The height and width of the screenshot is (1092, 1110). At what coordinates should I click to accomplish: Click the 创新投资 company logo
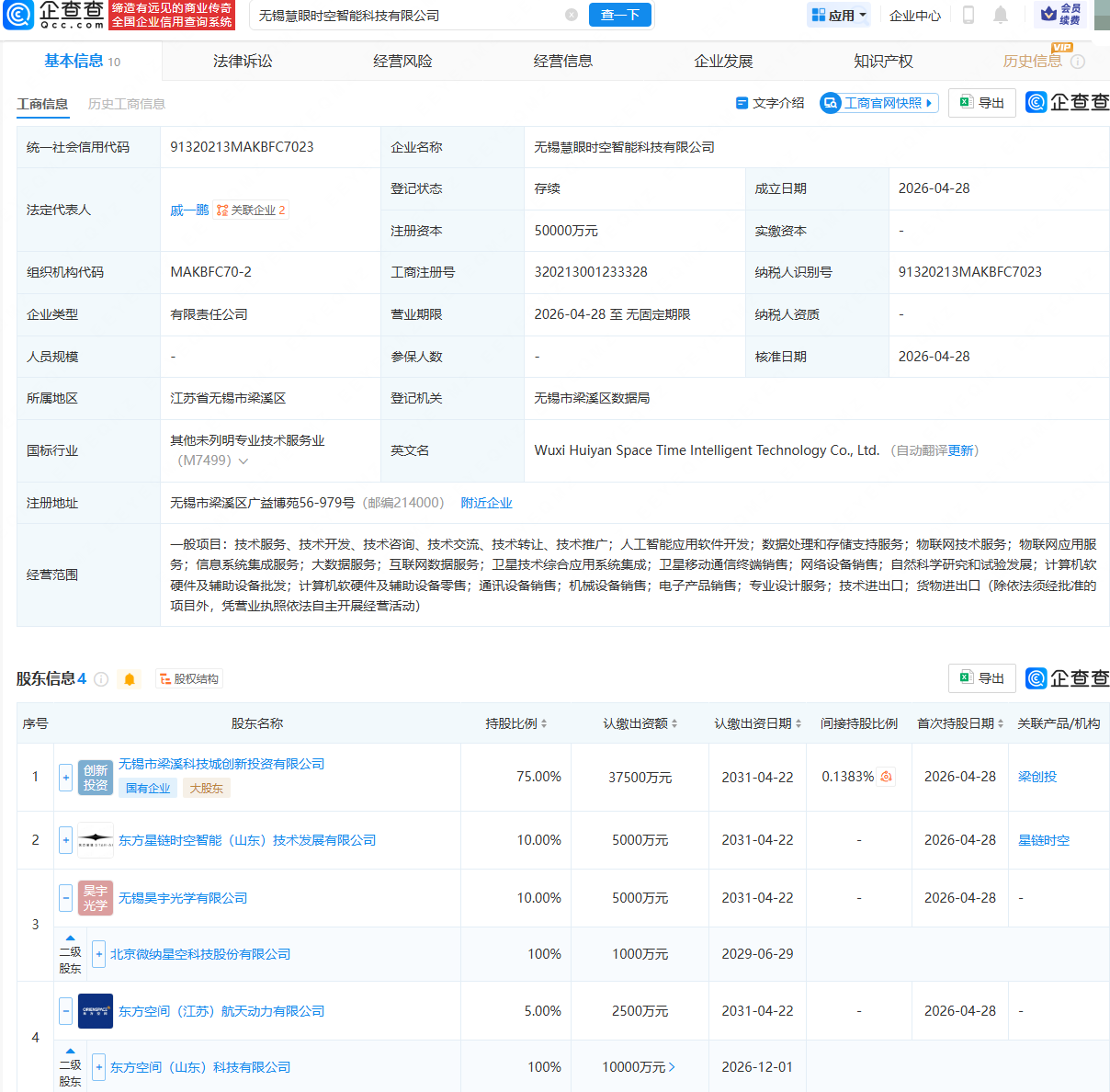(x=96, y=778)
